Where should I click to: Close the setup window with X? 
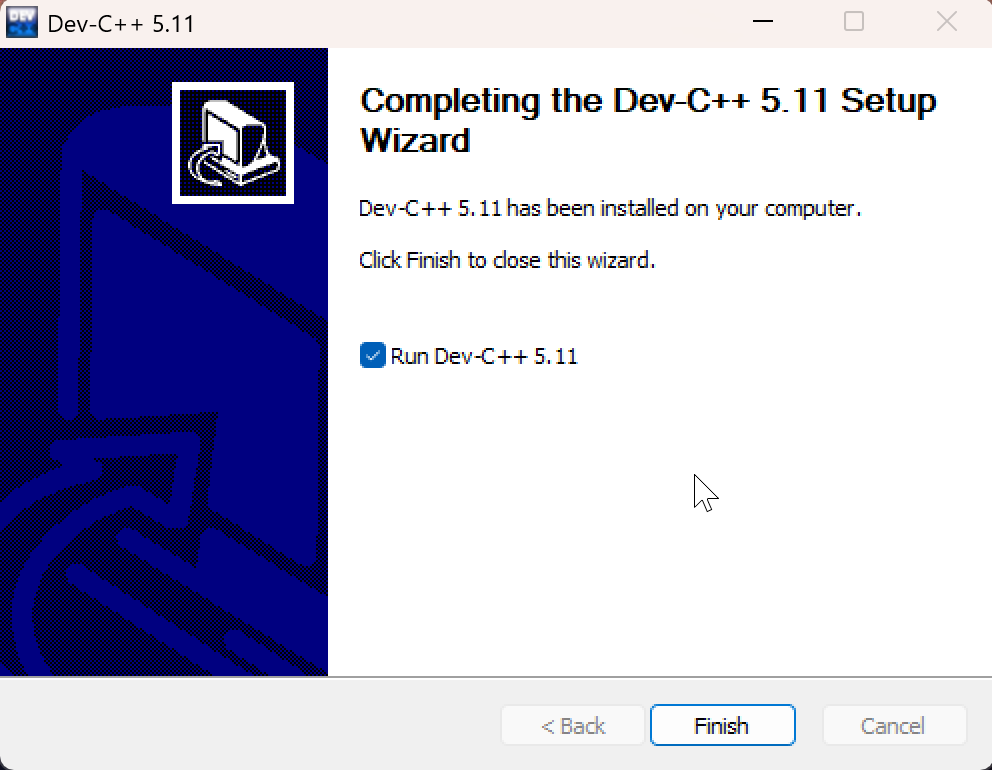pos(946,22)
